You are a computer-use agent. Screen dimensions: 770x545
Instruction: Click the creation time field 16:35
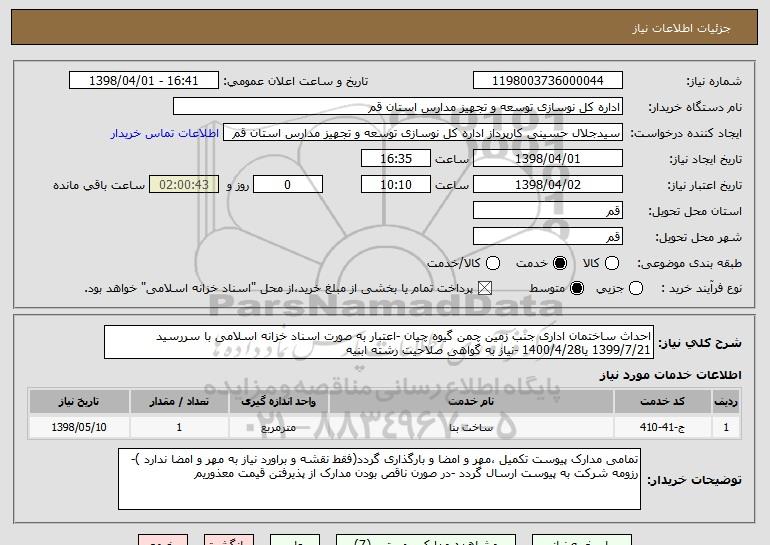tap(396, 158)
